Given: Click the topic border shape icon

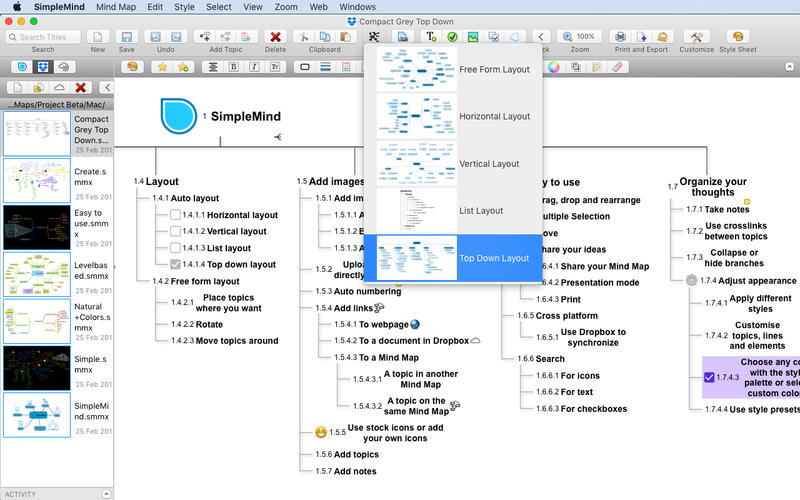Looking at the screenshot, I should tap(305, 67).
